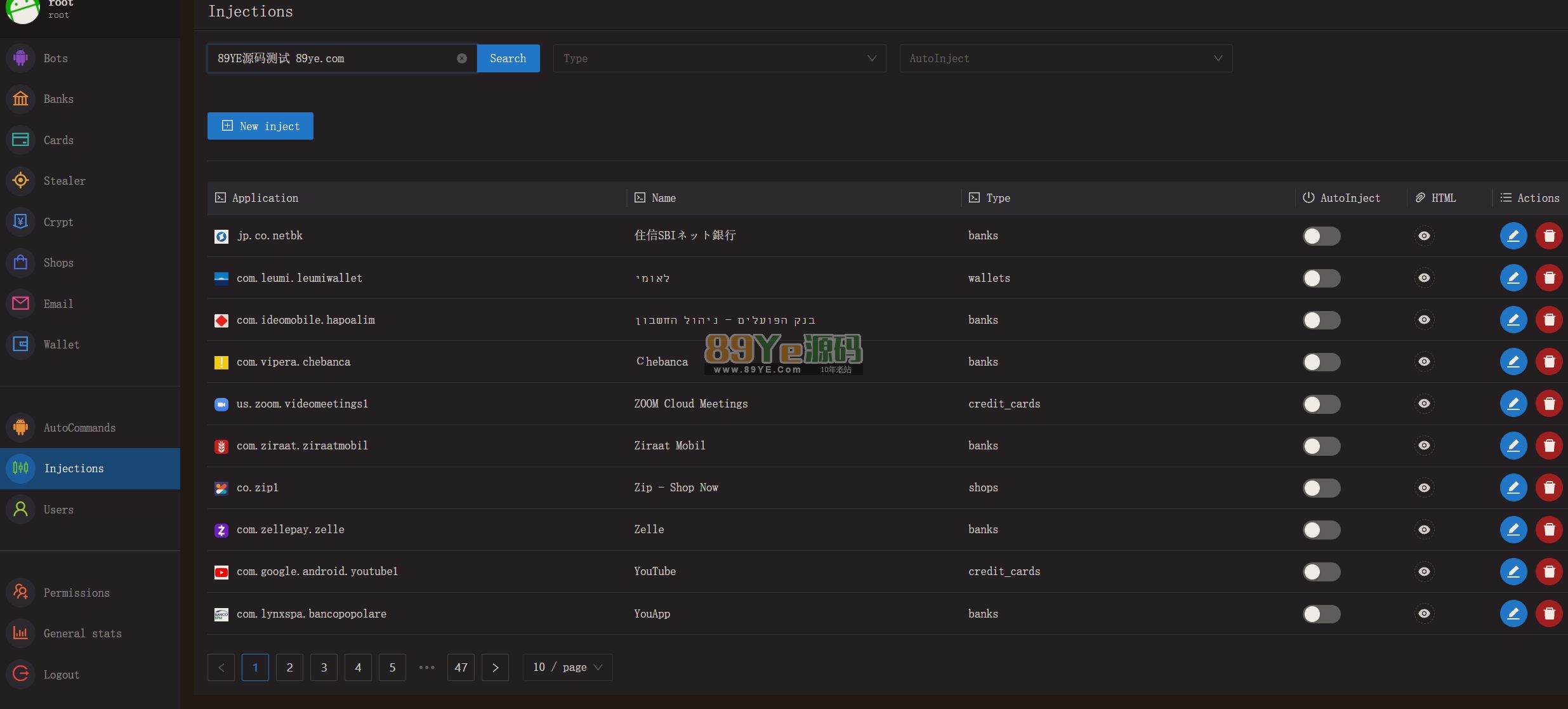Jump to last page 47
The image size is (1568, 709).
(461, 667)
